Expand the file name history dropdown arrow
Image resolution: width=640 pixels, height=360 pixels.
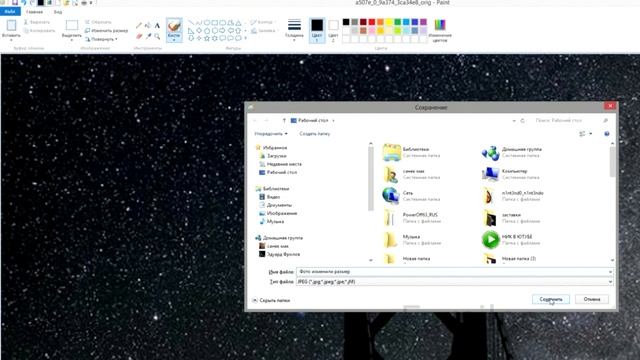(x=610, y=272)
